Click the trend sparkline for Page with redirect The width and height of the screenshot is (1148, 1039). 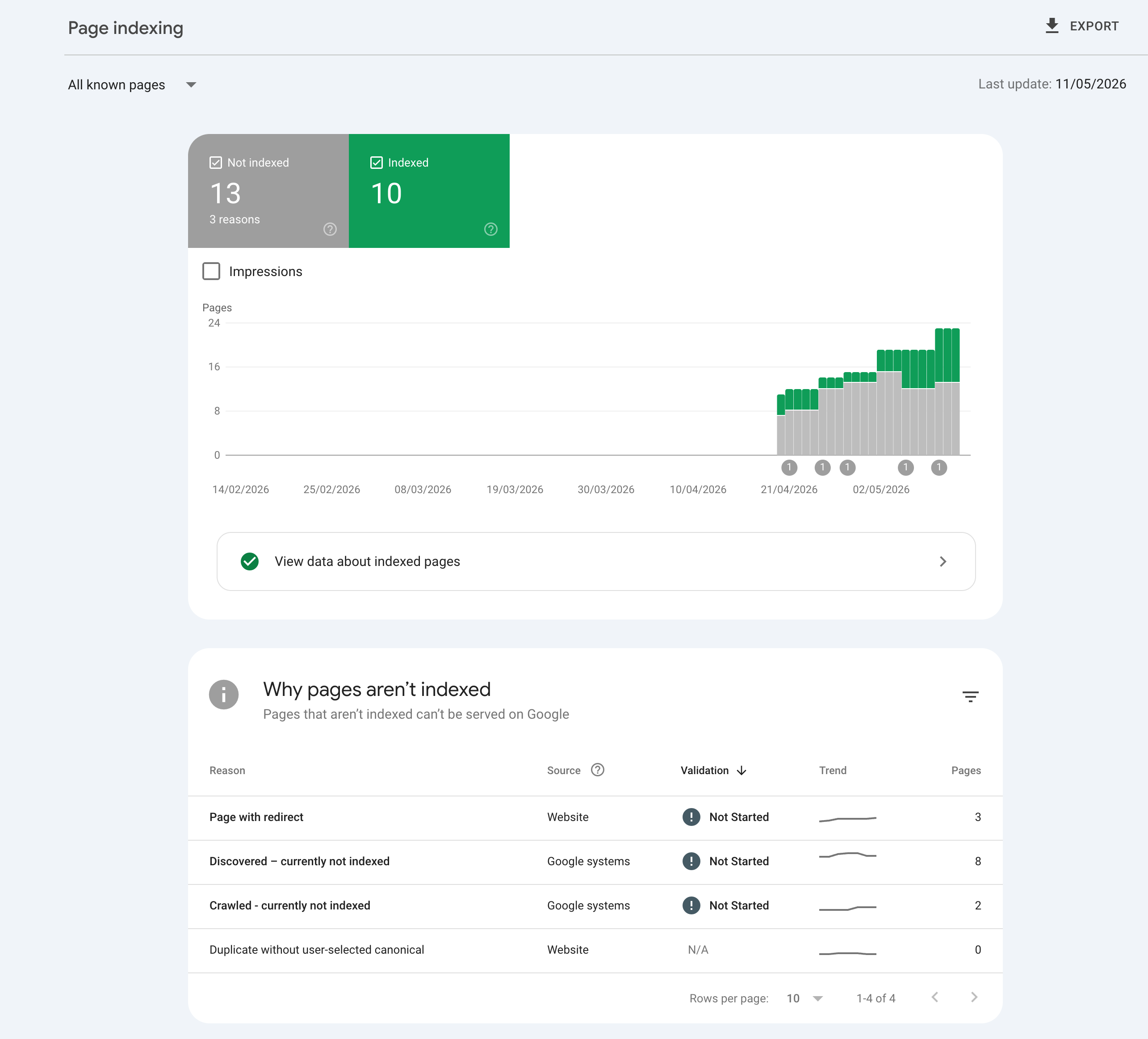click(847, 819)
